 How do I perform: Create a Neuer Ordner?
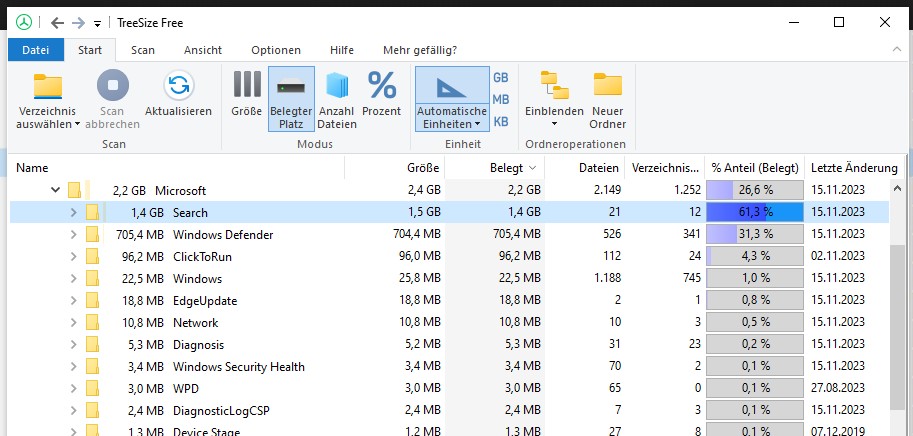click(x=608, y=101)
